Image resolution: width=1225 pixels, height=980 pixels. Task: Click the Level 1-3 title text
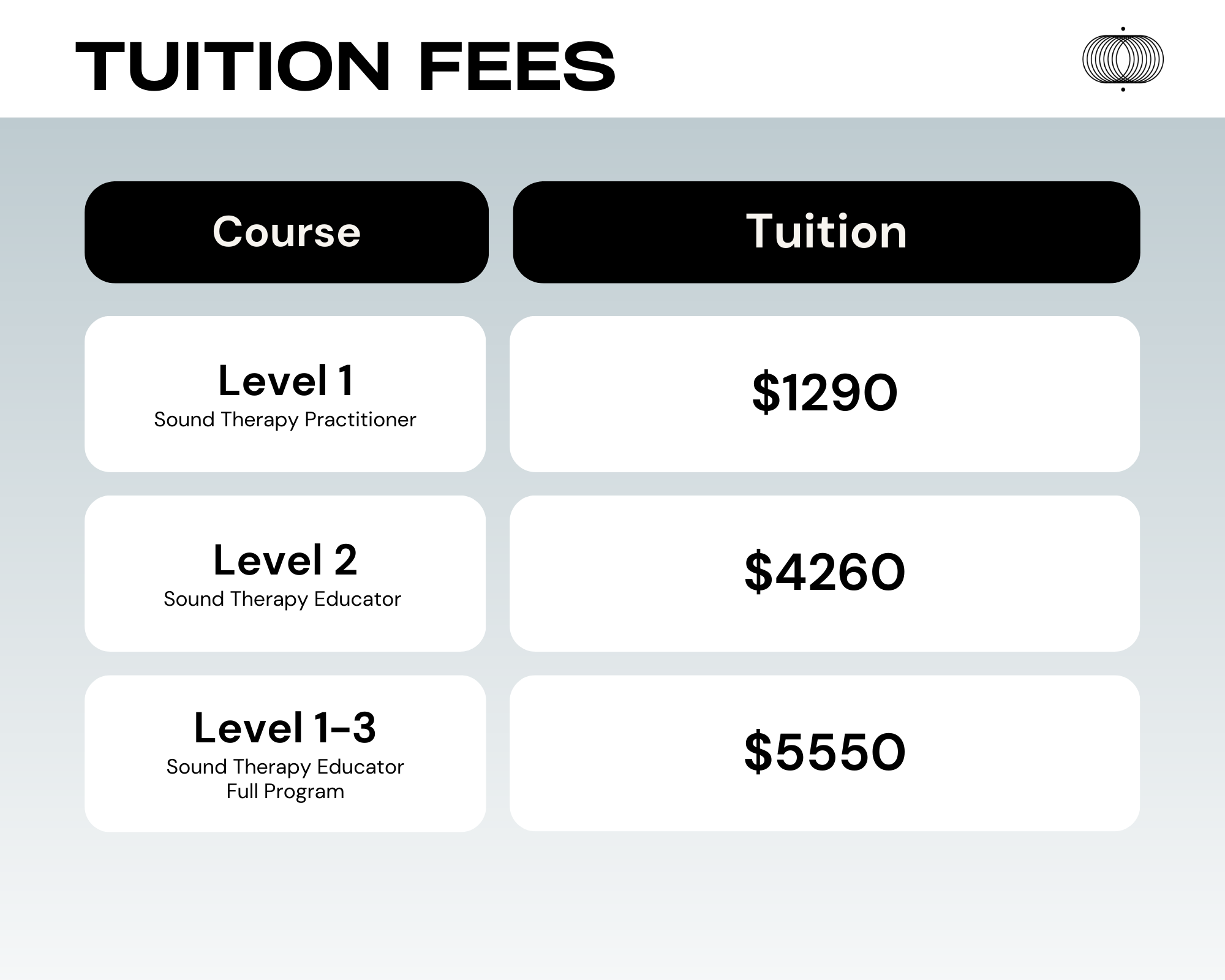click(285, 728)
